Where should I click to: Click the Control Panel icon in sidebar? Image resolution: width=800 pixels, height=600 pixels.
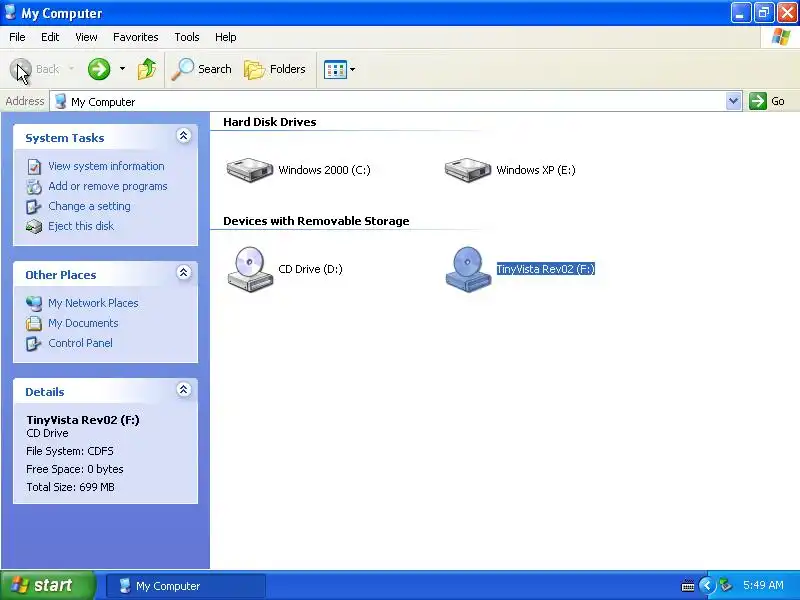34,343
